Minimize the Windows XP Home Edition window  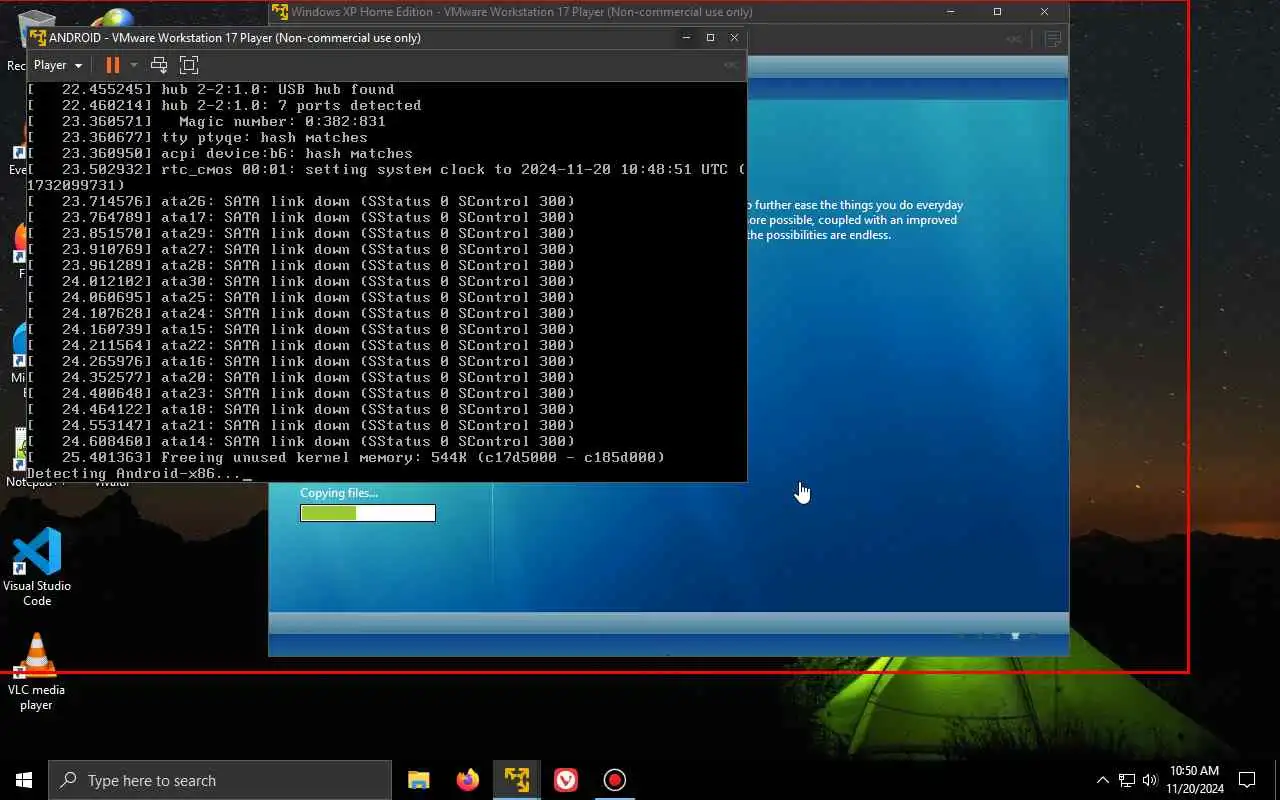(951, 12)
